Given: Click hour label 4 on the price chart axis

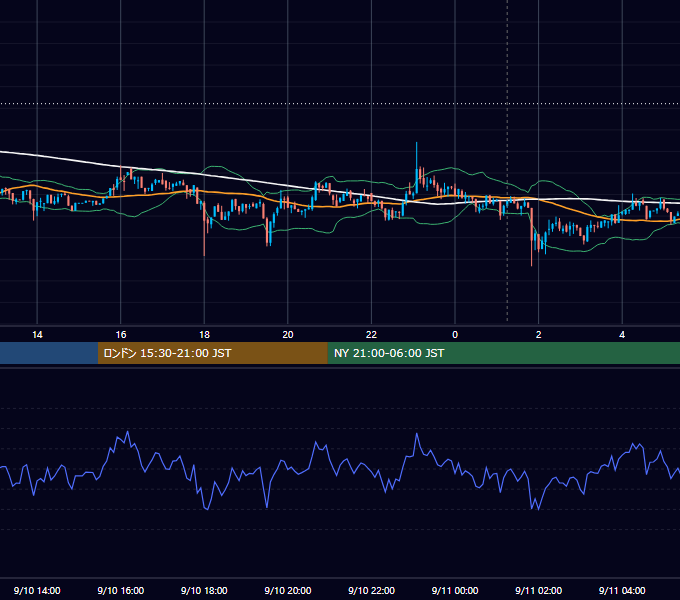Looking at the screenshot, I should click(x=622, y=335).
